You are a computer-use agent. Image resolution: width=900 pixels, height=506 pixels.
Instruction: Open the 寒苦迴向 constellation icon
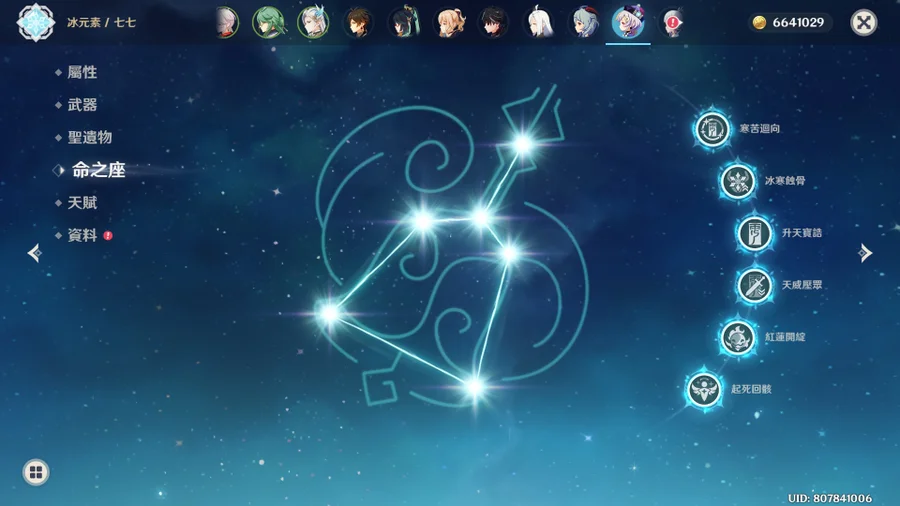pos(712,129)
